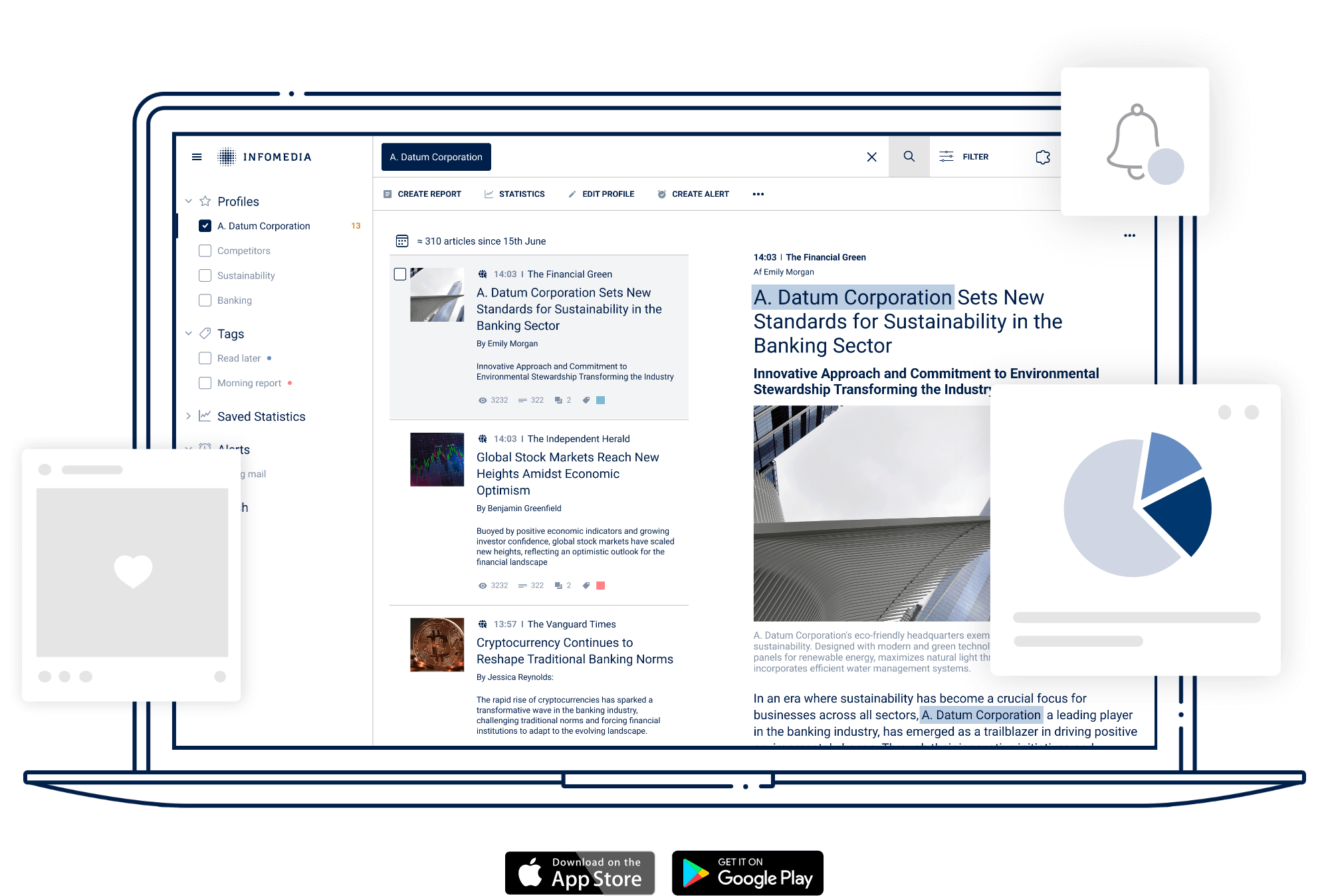Click the A. Datum Corporation search chip
The image size is (1330, 896).
[436, 157]
